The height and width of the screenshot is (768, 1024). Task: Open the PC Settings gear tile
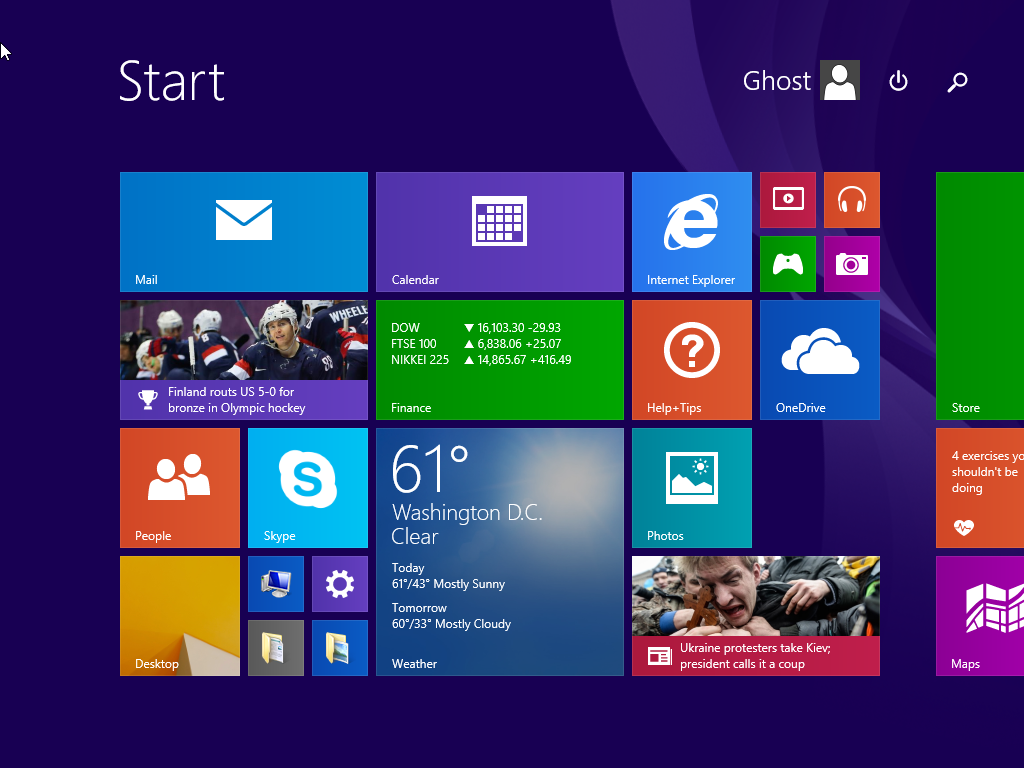point(339,583)
